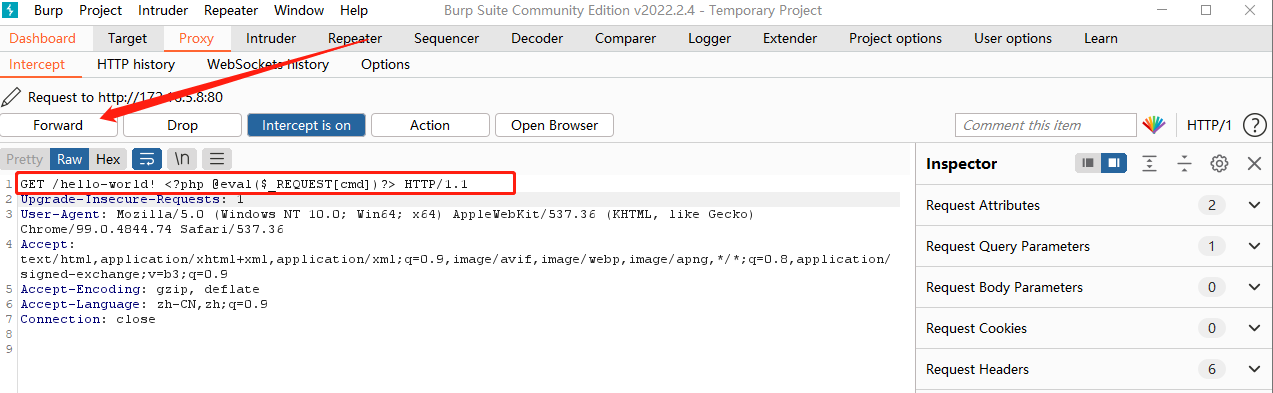The height and width of the screenshot is (393, 1273).
Task: Open the Action dropdown menu
Action: [430, 125]
